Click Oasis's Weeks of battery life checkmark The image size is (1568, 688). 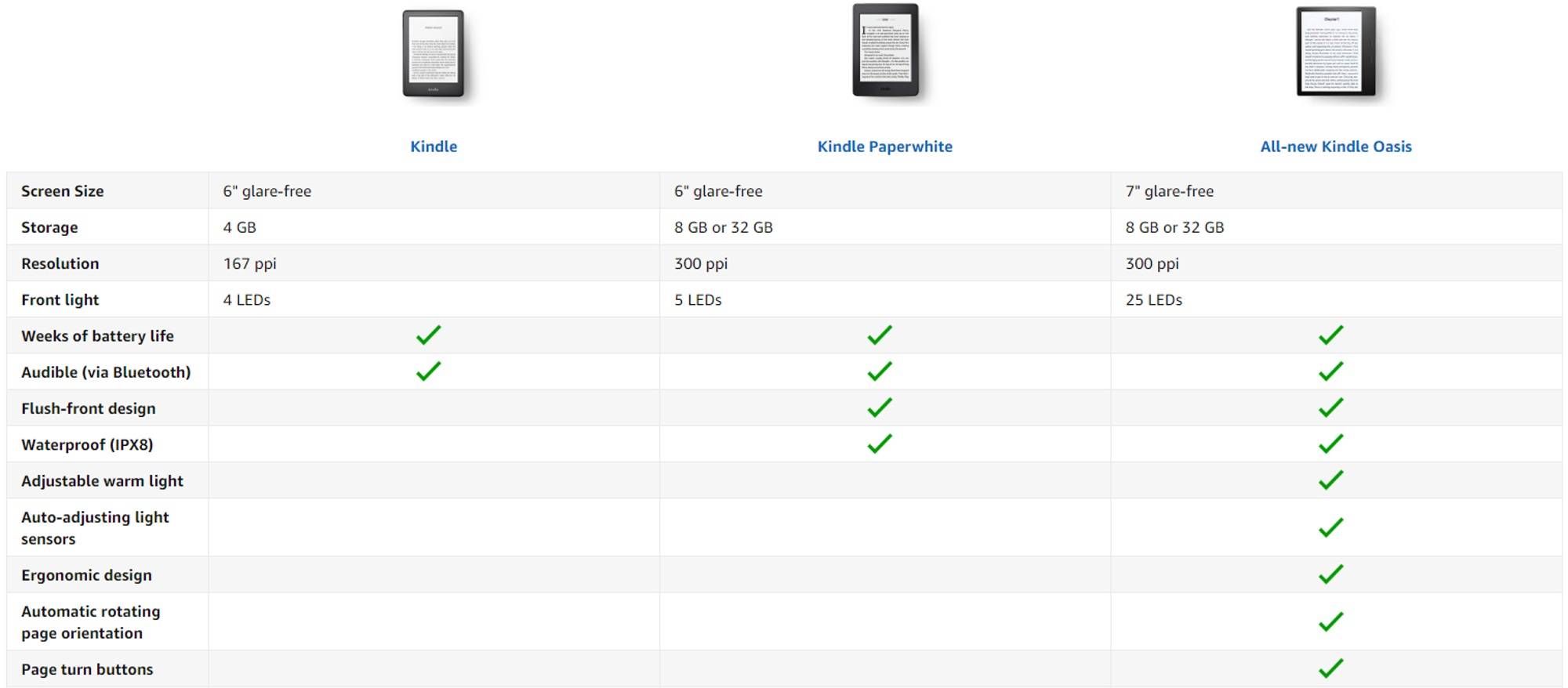point(1331,335)
